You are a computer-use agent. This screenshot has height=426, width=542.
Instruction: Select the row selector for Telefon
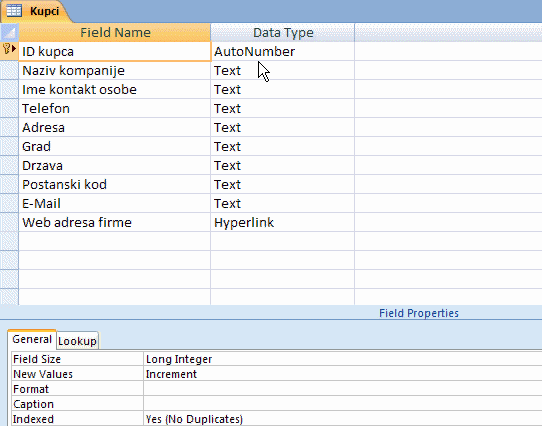pyautogui.click(x=9, y=109)
